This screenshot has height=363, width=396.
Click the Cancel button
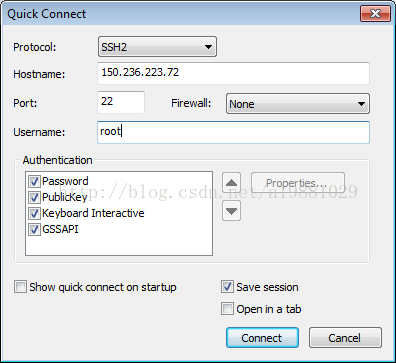(x=345, y=338)
